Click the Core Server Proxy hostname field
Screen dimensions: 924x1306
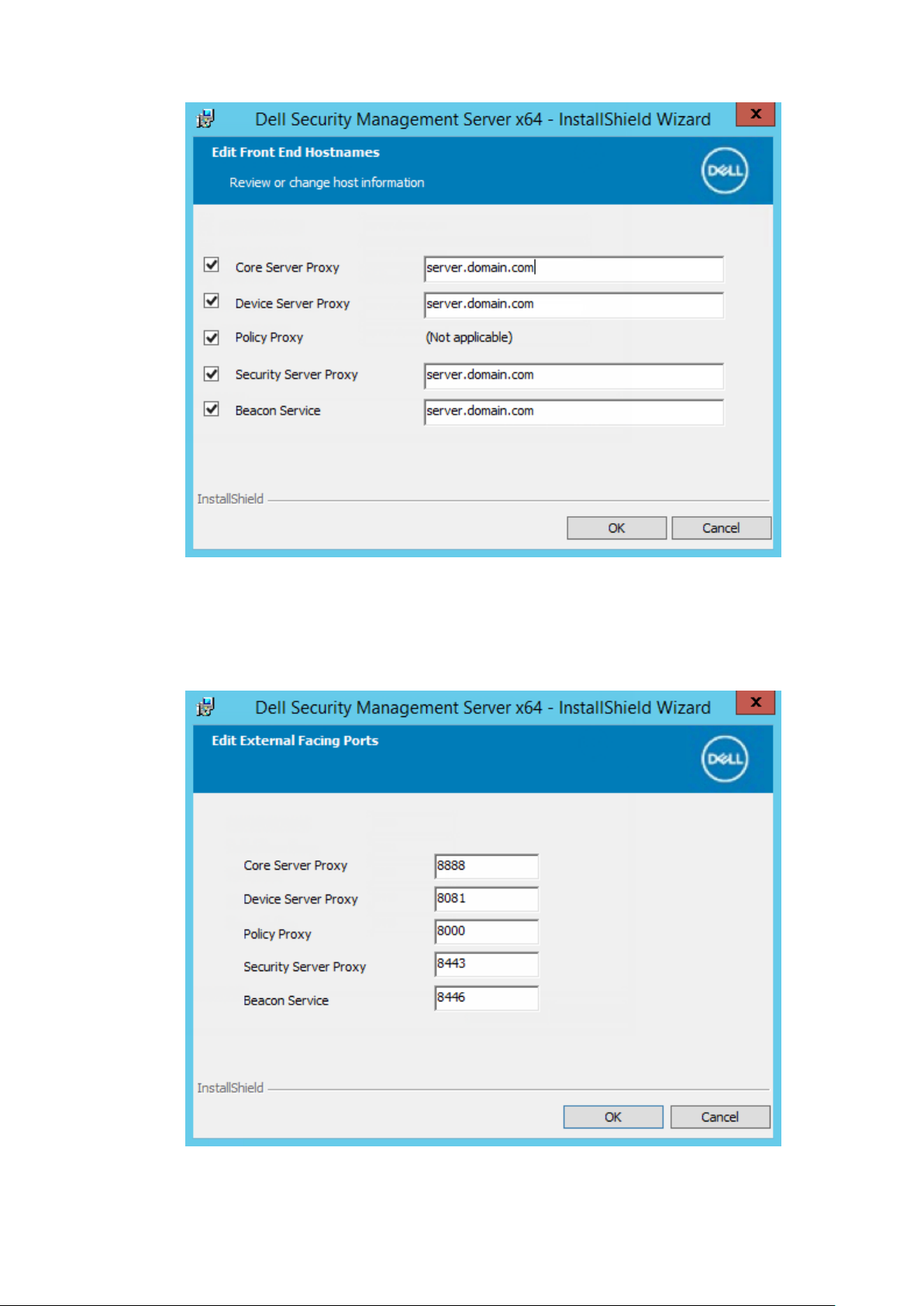574,268
